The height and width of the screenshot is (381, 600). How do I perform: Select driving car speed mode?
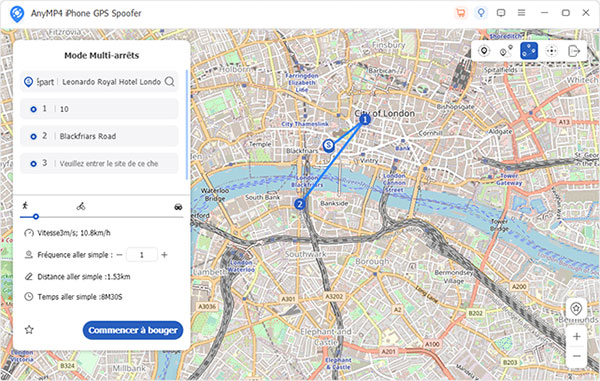[178, 207]
